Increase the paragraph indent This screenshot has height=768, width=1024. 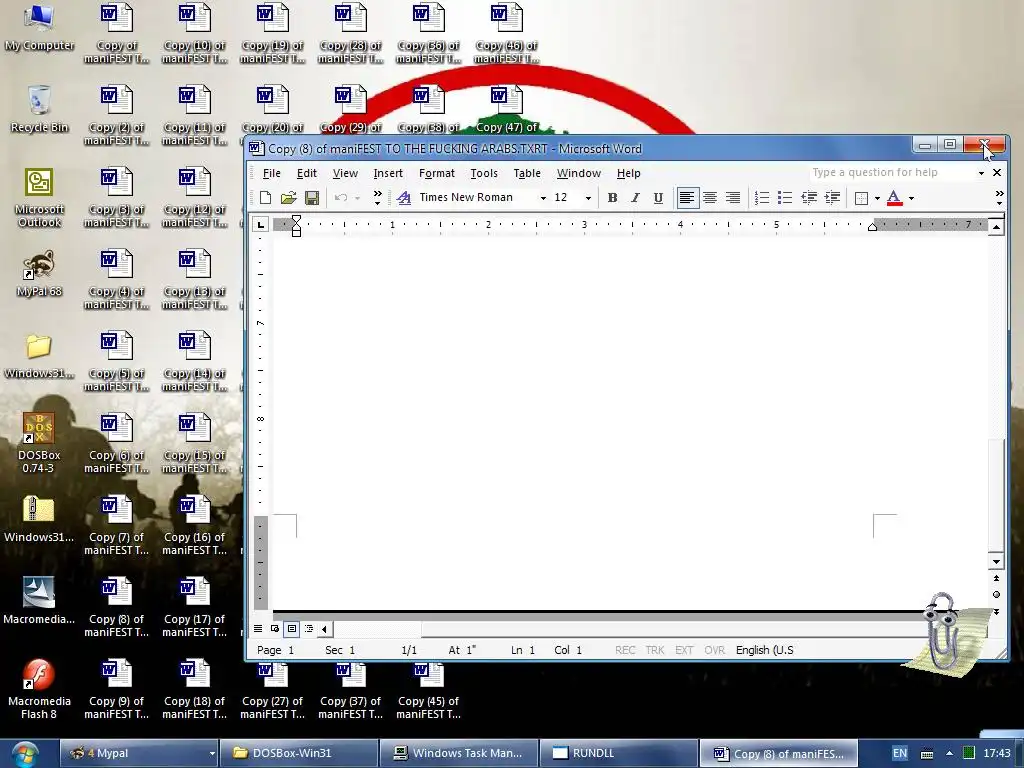point(832,198)
